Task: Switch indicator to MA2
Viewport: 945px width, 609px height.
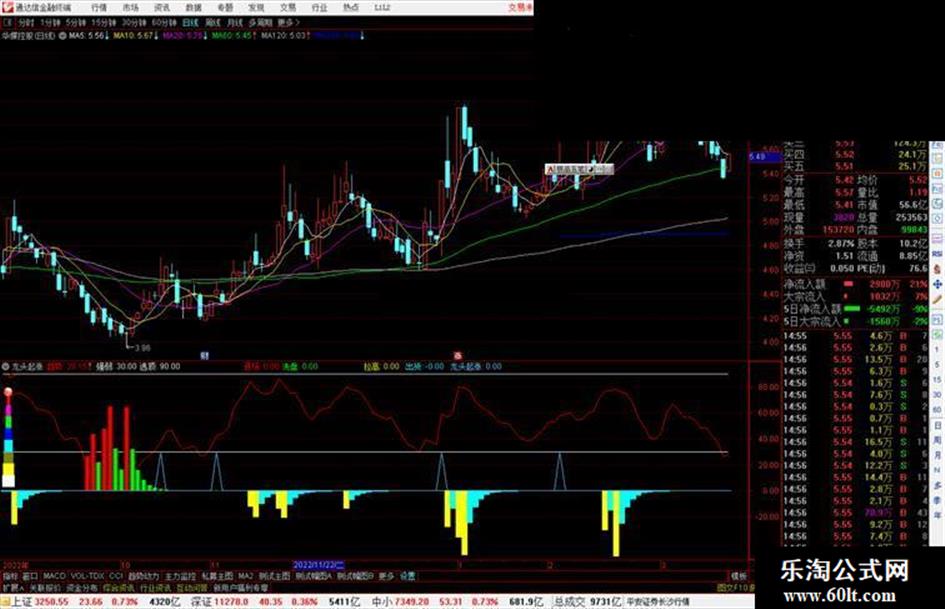Action: click(x=245, y=576)
